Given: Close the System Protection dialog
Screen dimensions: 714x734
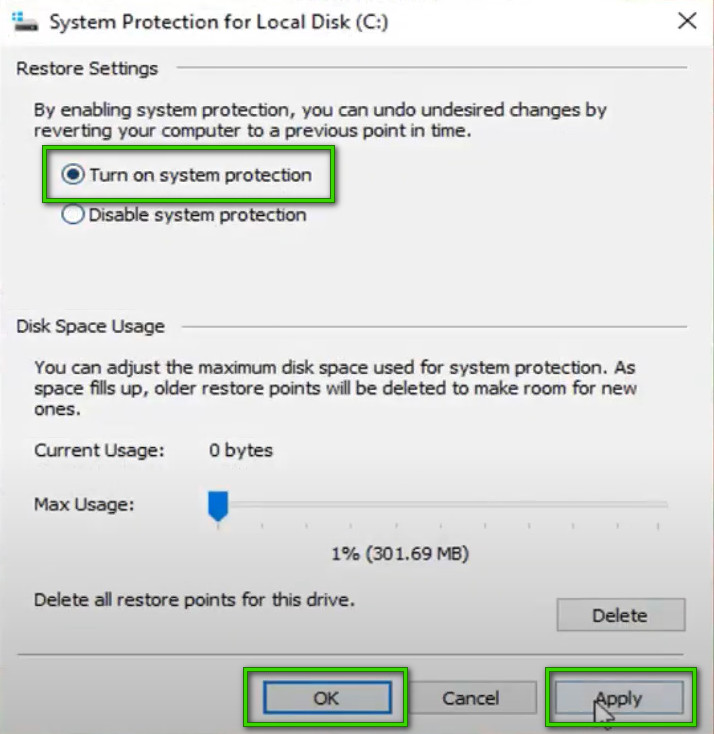Looking at the screenshot, I should [x=687, y=21].
